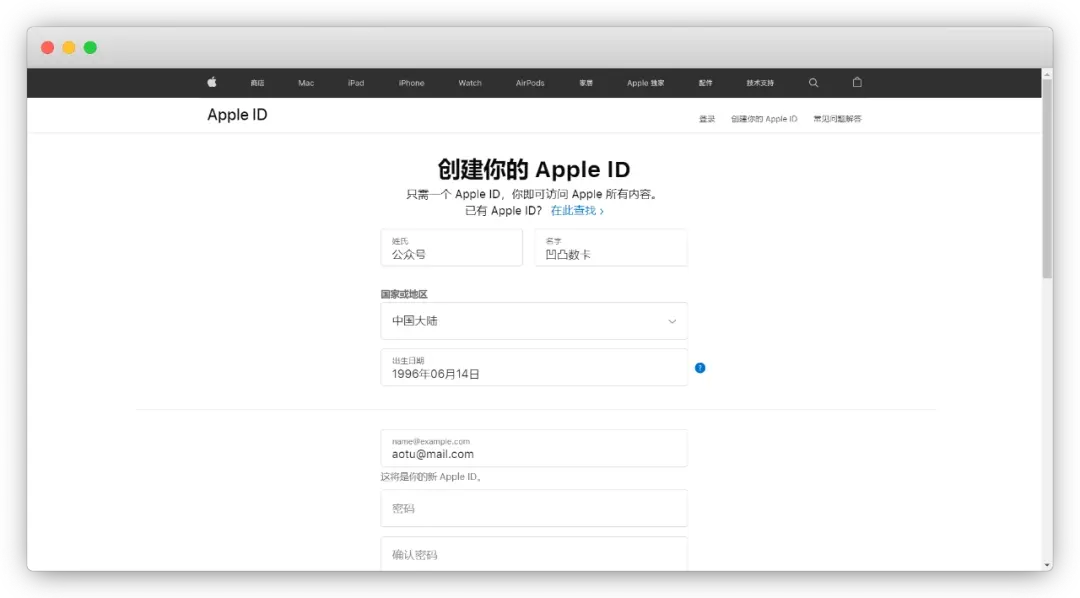Image resolution: width=1080 pixels, height=598 pixels.
Task: Open the 商店 menu item
Action: click(x=258, y=83)
